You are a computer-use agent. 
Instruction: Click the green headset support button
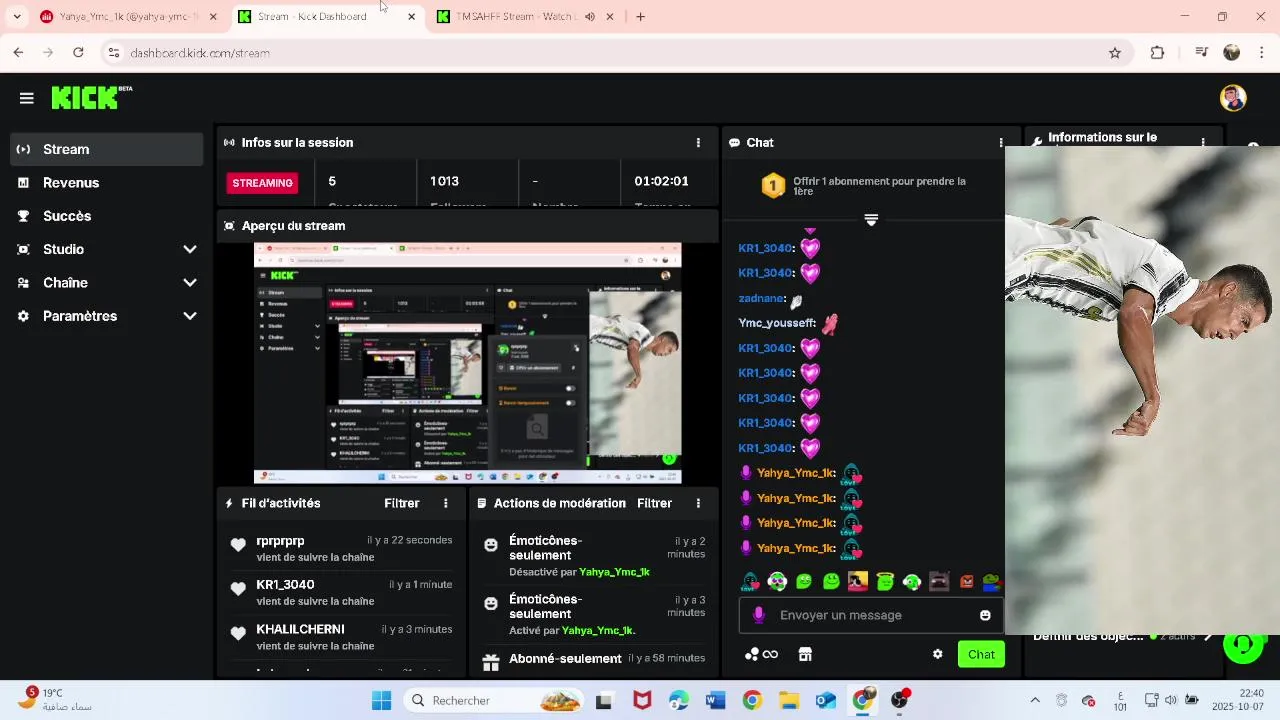pos(1243,645)
